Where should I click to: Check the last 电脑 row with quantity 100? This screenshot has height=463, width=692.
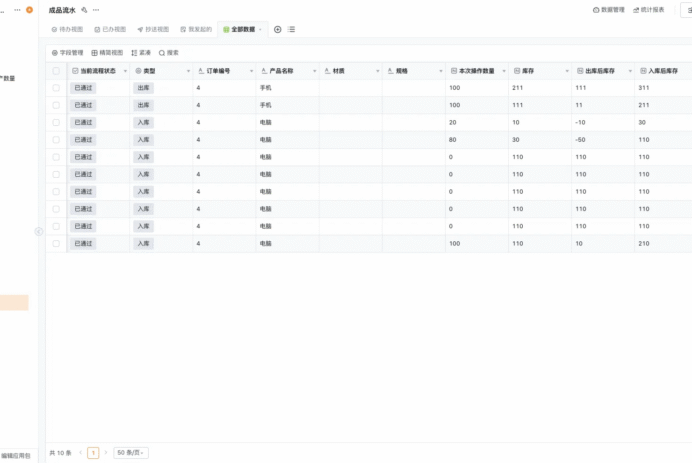pos(56,244)
